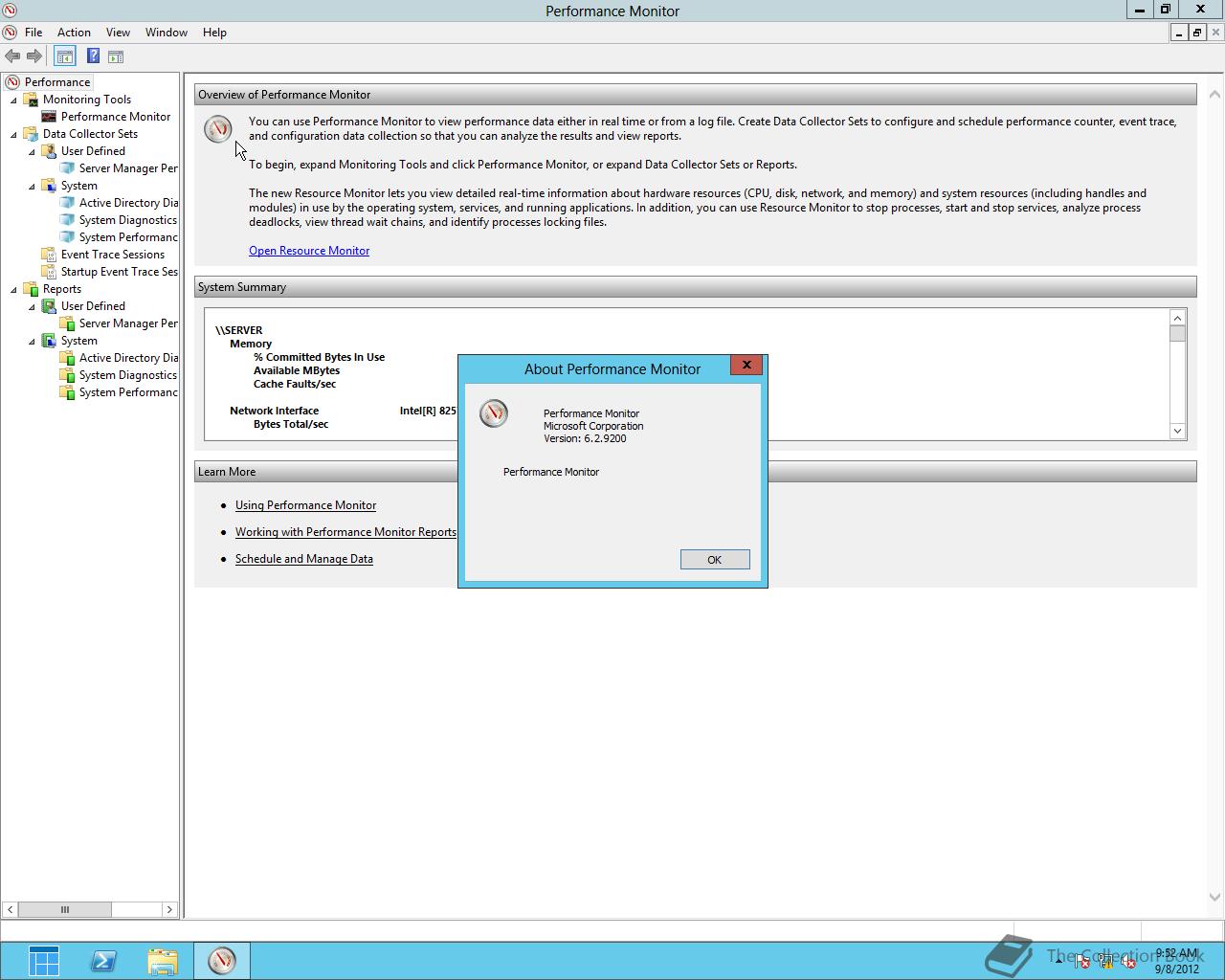Screen dimensions: 1225x980
Task: Click Bytes Total/sec counter text
Action: [x=291, y=424]
